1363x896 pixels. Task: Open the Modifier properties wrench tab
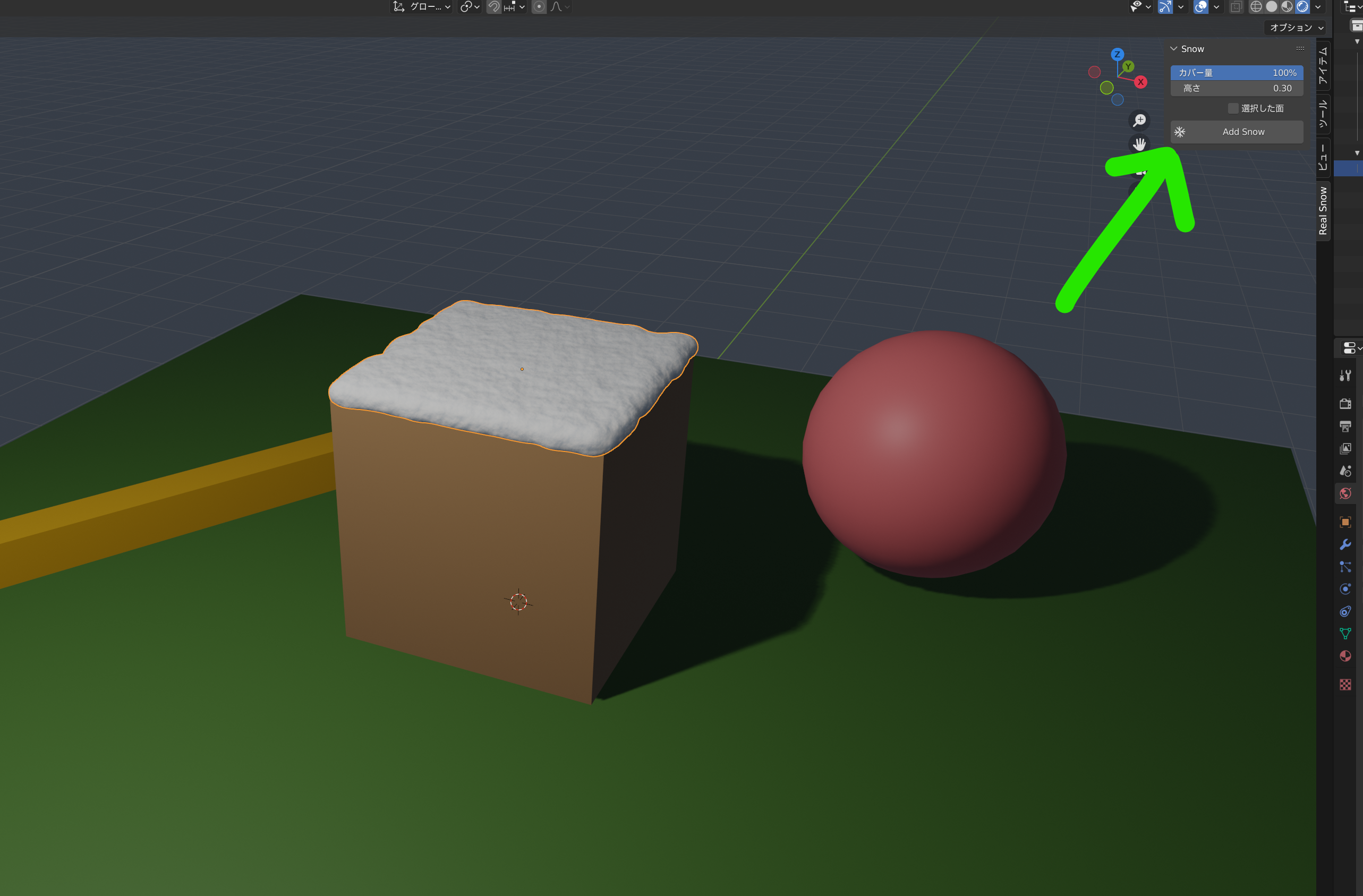click(x=1344, y=544)
